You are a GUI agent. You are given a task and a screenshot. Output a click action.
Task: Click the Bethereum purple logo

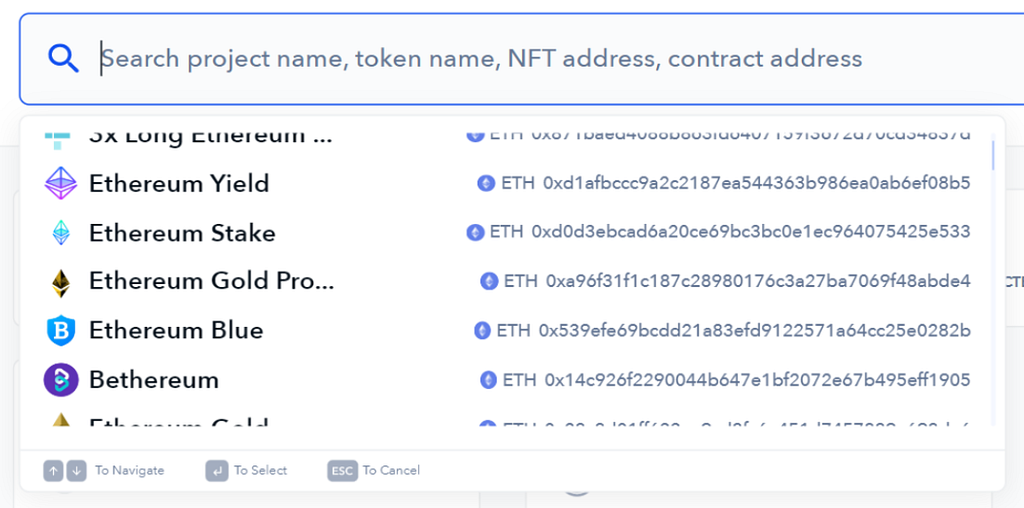pos(61,380)
